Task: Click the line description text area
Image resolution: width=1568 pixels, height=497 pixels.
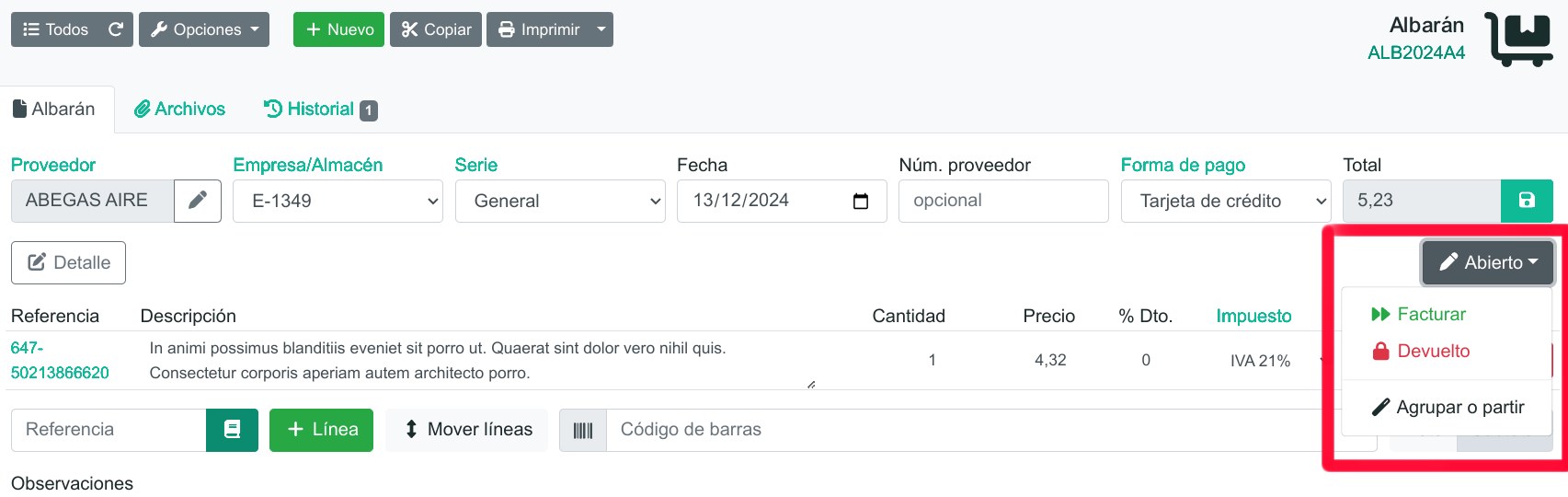Action: [x=478, y=360]
